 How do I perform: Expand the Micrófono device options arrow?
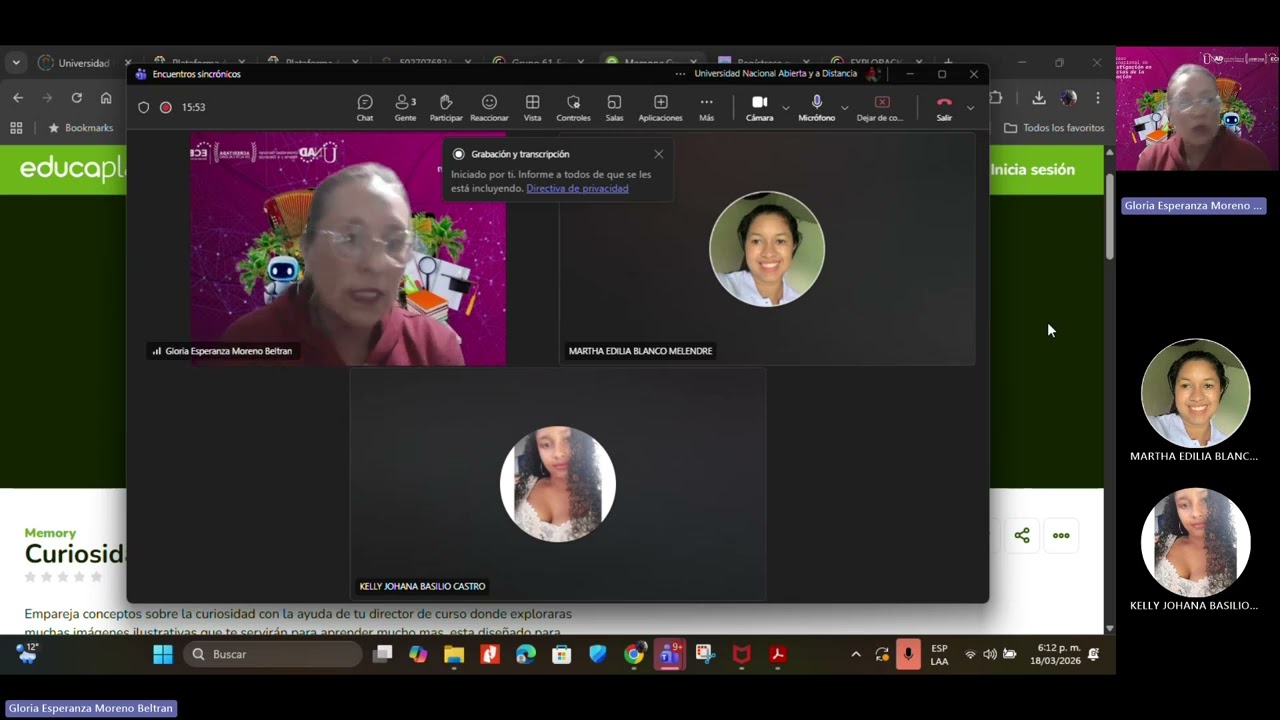click(845, 107)
